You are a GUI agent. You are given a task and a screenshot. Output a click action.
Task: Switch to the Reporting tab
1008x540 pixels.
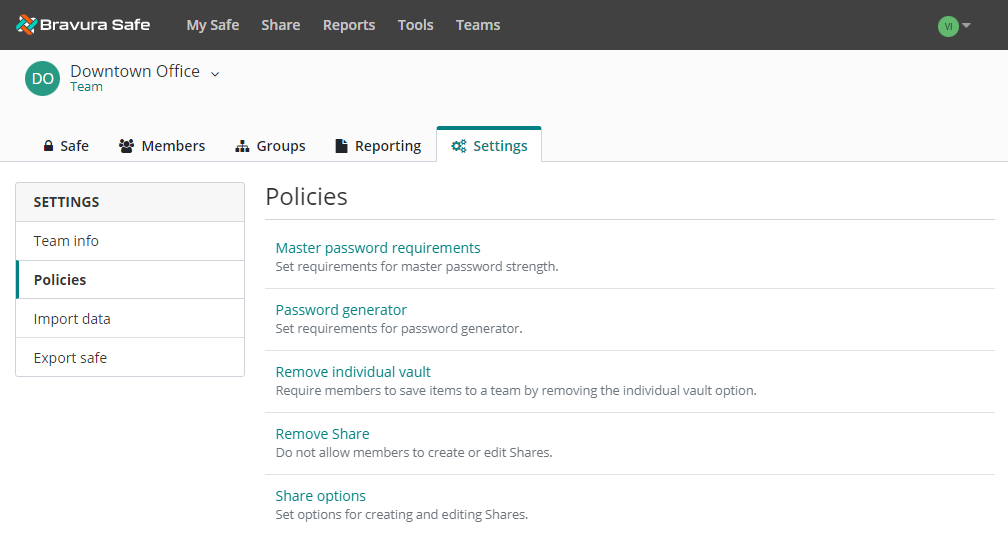(378, 146)
